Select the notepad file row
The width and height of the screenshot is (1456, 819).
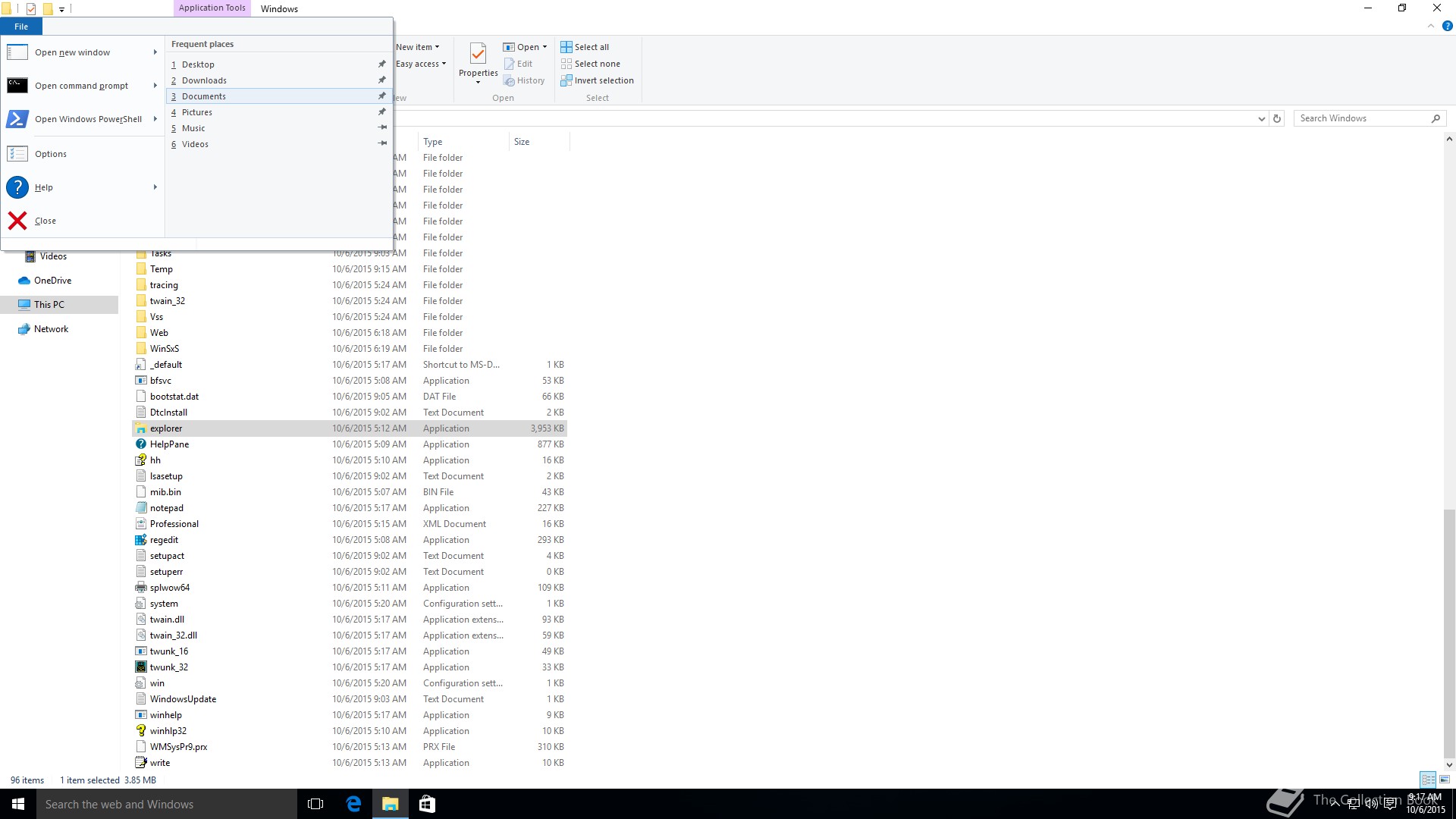pos(350,508)
